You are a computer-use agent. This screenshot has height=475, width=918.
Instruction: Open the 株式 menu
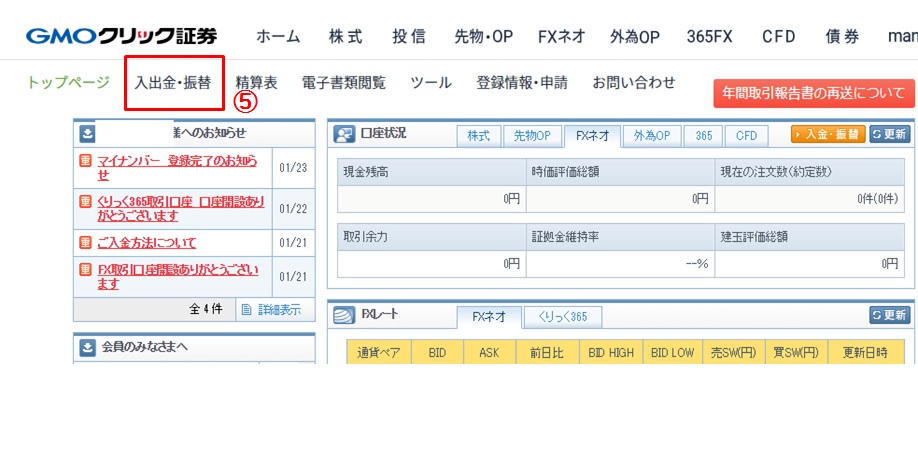(x=346, y=37)
